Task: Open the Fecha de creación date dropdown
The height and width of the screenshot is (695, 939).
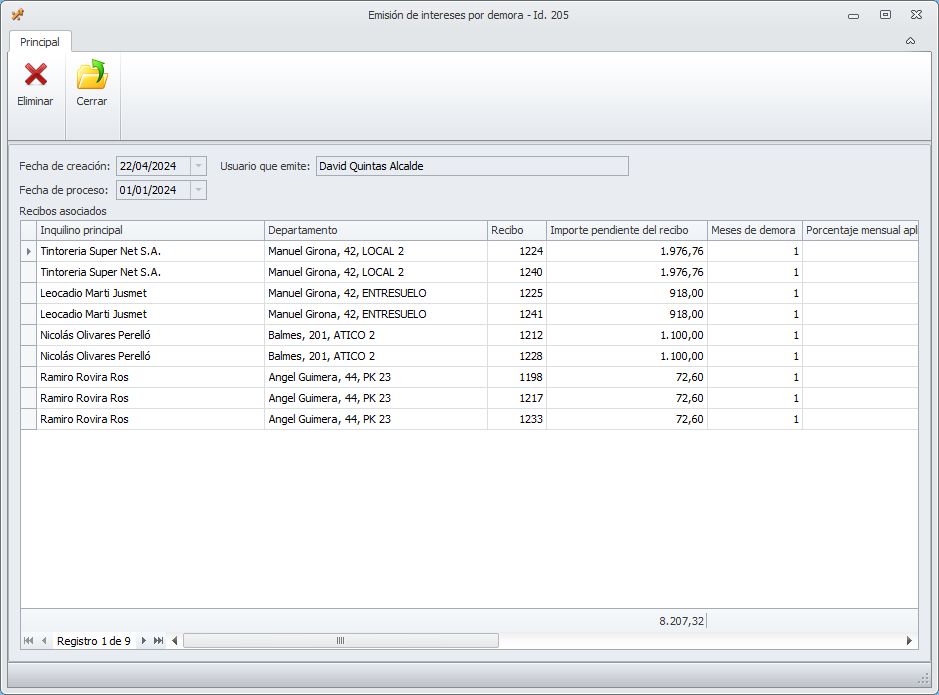Action: pyautogui.click(x=198, y=166)
